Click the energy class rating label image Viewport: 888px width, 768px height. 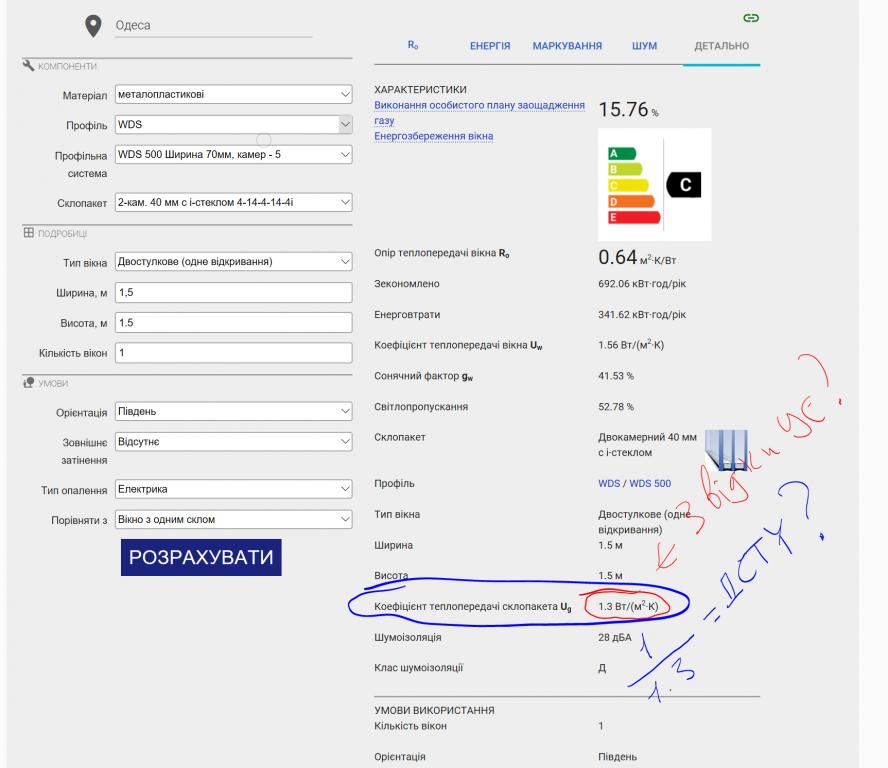(654, 184)
